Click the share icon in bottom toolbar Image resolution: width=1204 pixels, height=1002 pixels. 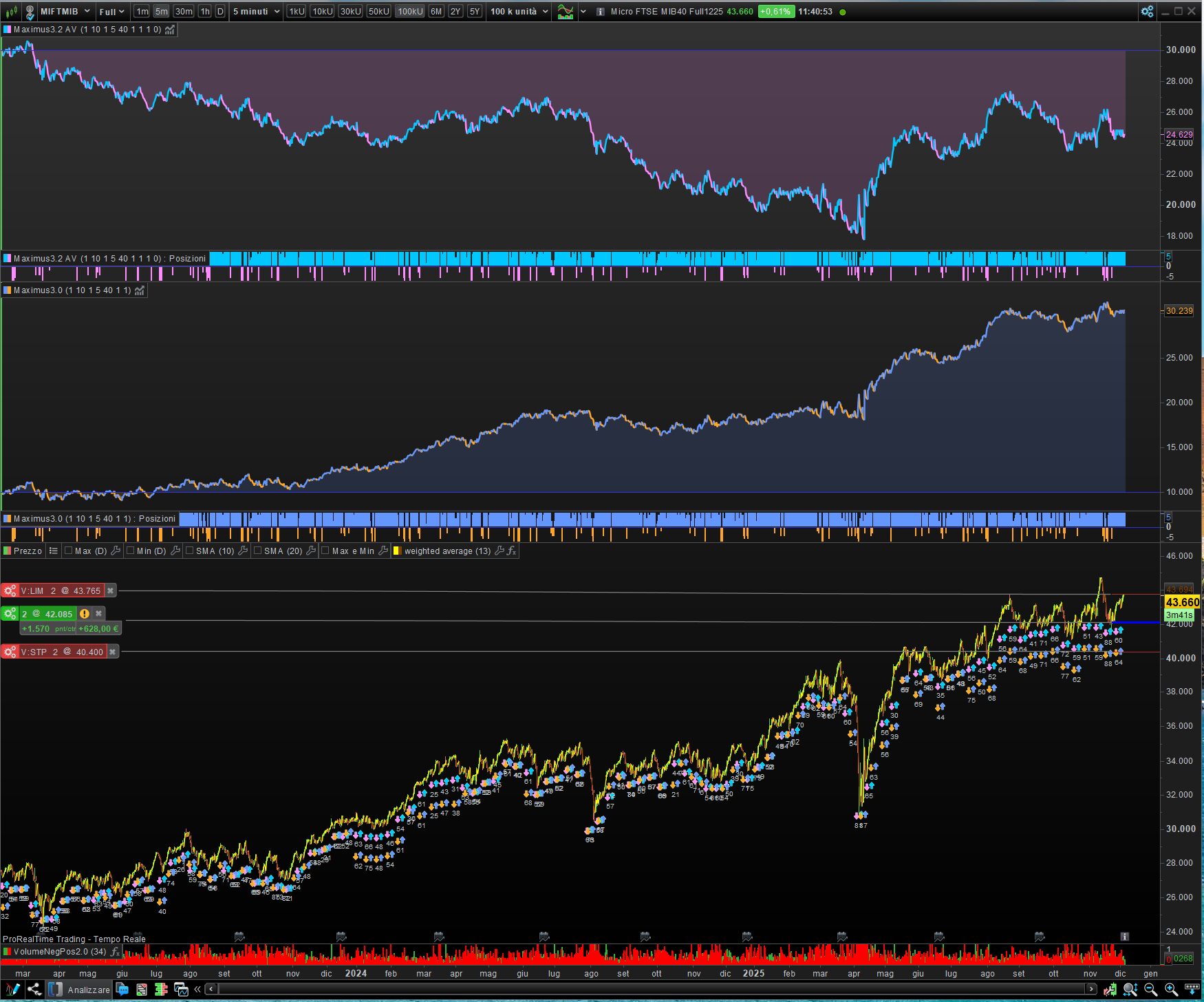34,990
